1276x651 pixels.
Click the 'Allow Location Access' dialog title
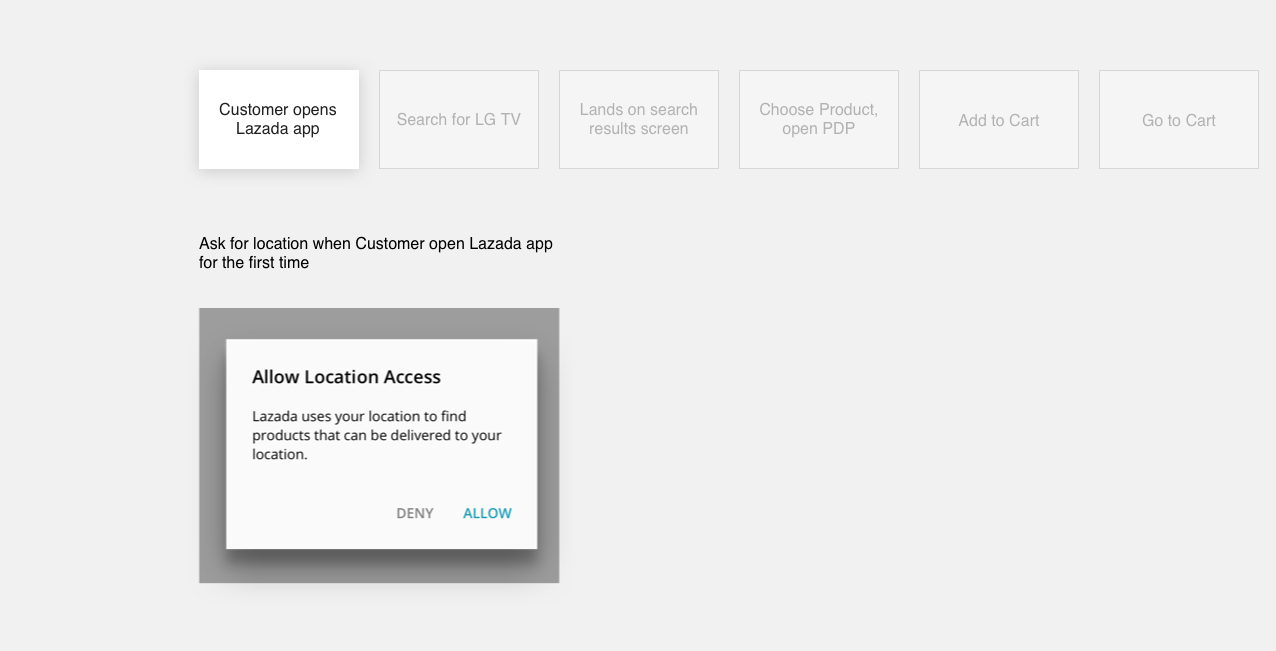pyautogui.click(x=346, y=377)
